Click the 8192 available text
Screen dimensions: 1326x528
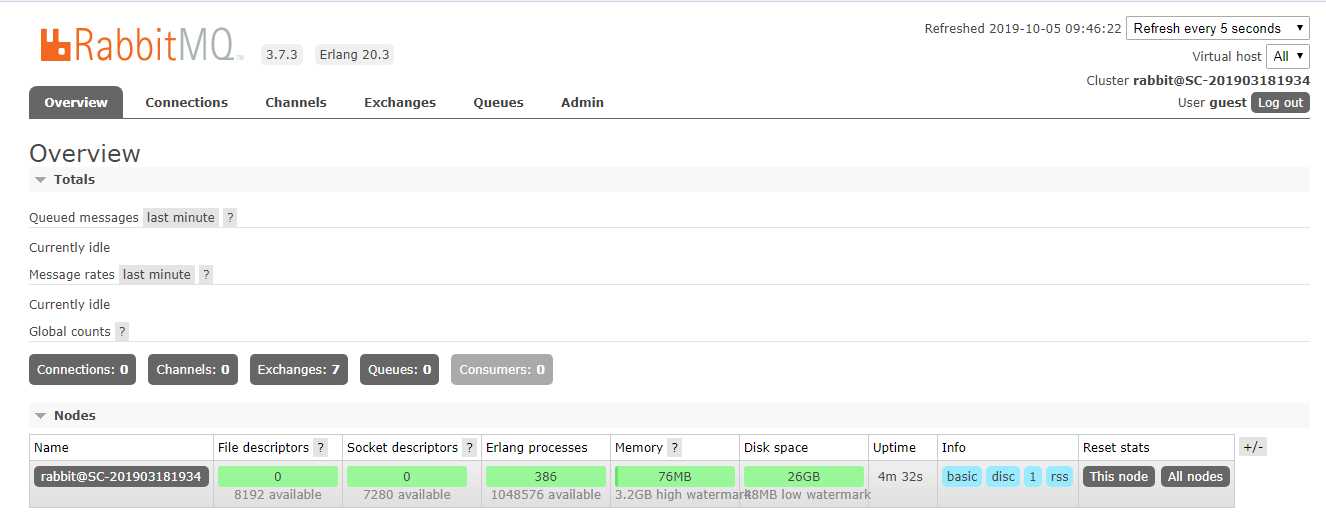tap(278, 494)
